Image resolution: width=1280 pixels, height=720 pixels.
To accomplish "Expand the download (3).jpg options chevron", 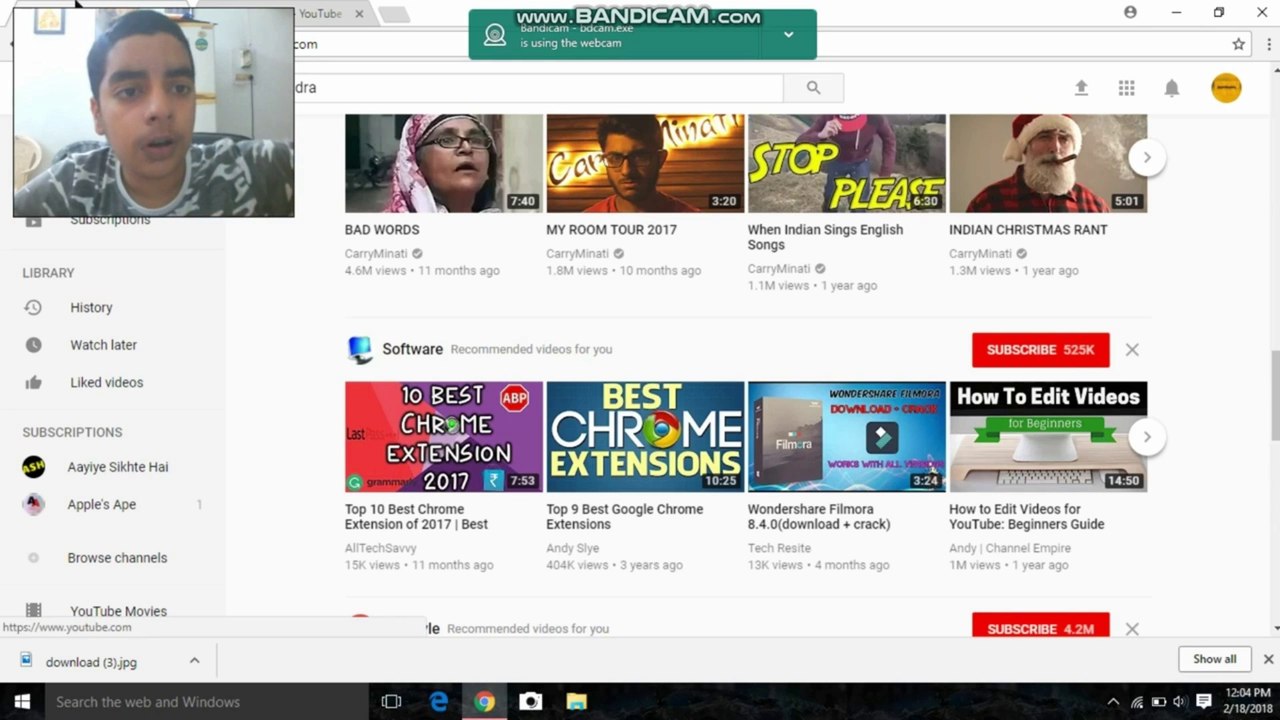I will click(194, 661).
